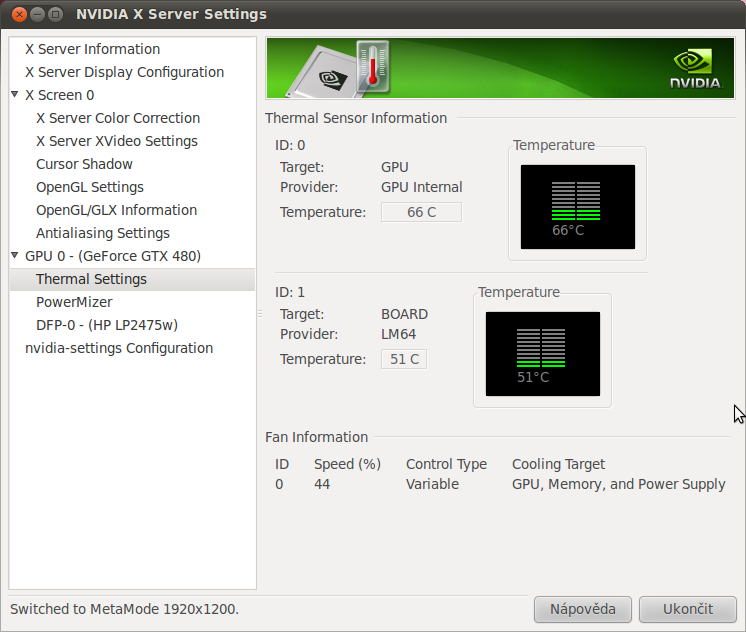Collapse the X Screen 0 tree node
Viewport: 746px width, 632px height.
[x=15, y=94]
